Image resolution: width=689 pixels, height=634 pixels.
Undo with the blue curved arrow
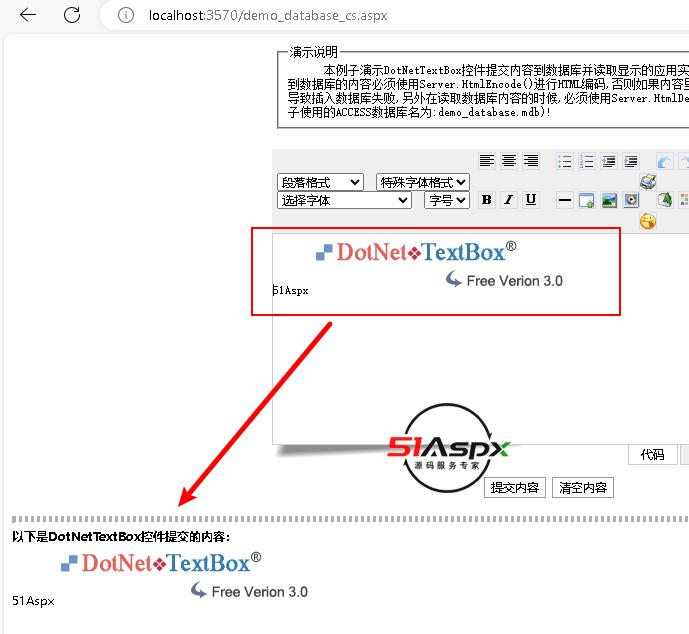pyautogui.click(x=664, y=161)
